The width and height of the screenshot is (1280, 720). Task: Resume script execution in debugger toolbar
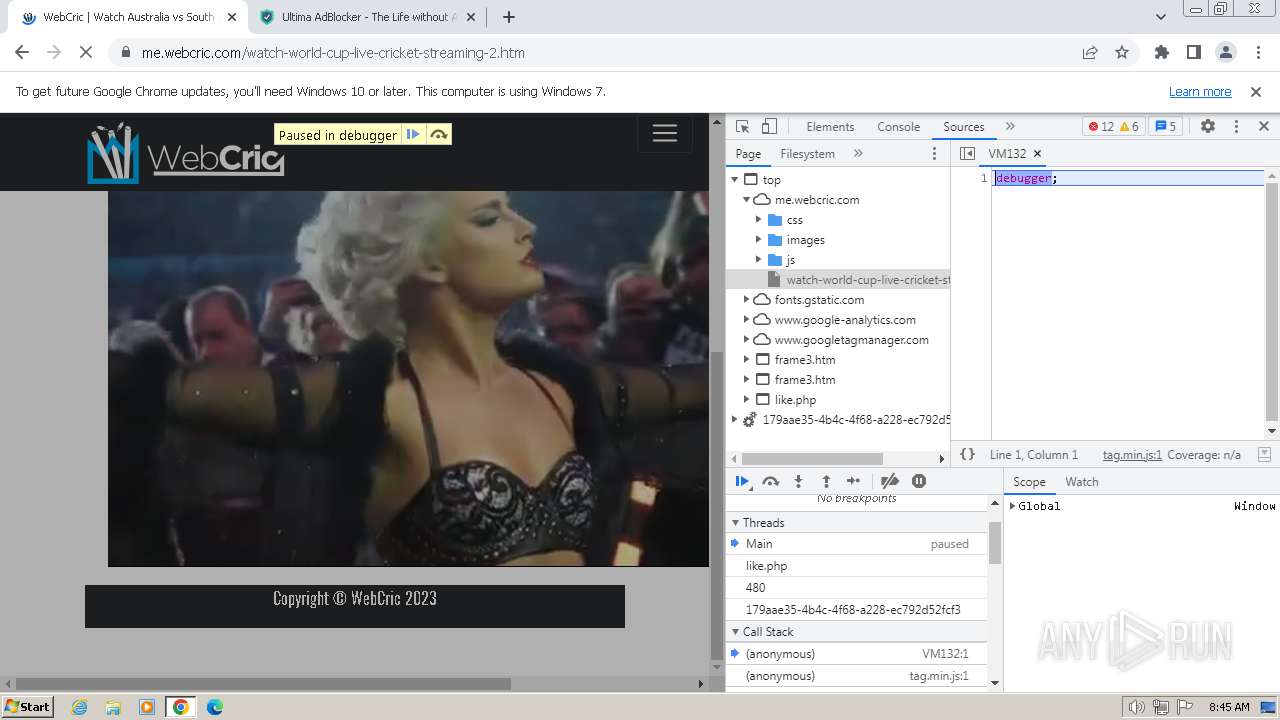(742, 481)
